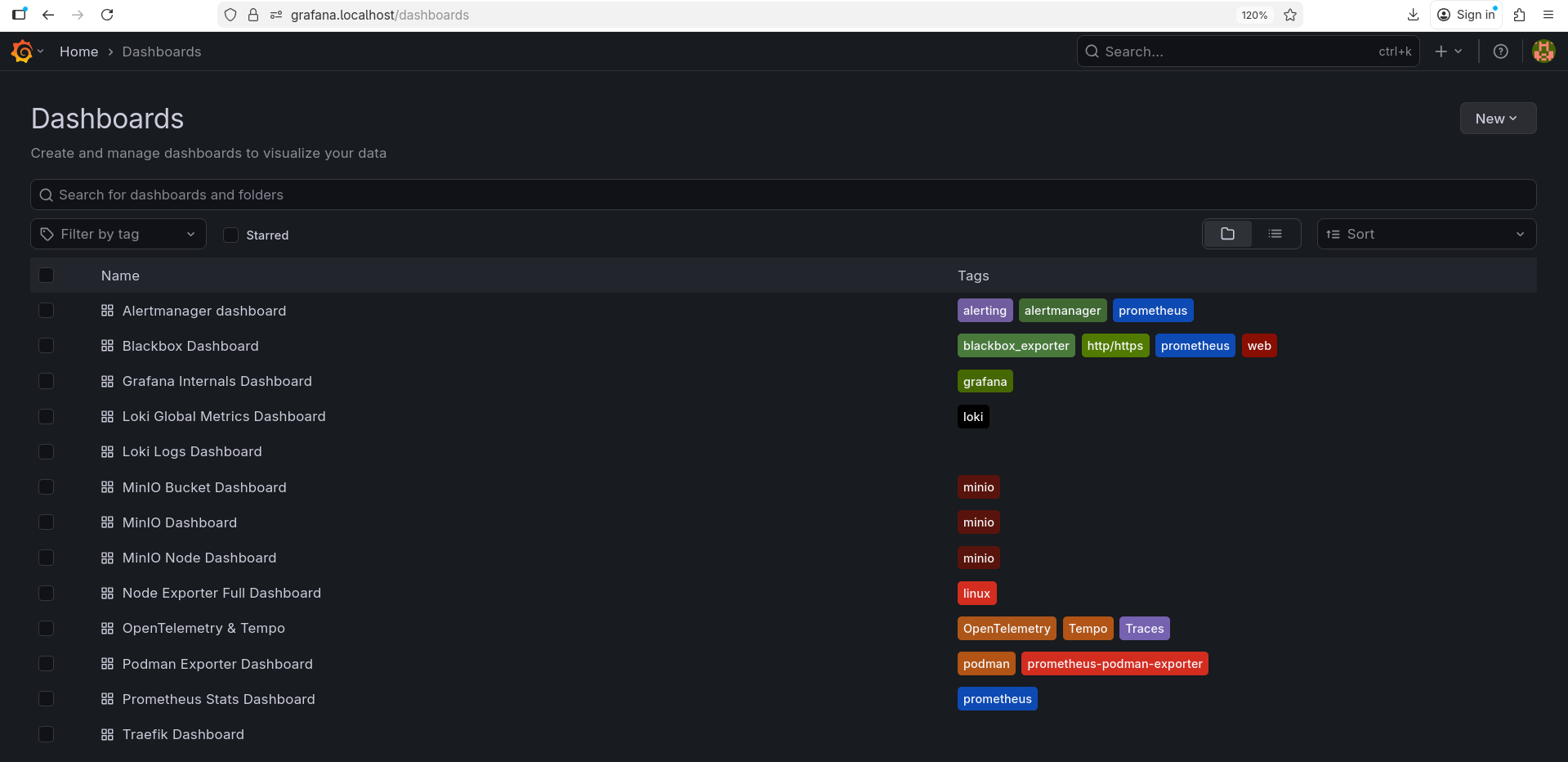Viewport: 1568px width, 762px height.
Task: Click the Traefik Dashboard grid icon
Action: click(x=107, y=734)
